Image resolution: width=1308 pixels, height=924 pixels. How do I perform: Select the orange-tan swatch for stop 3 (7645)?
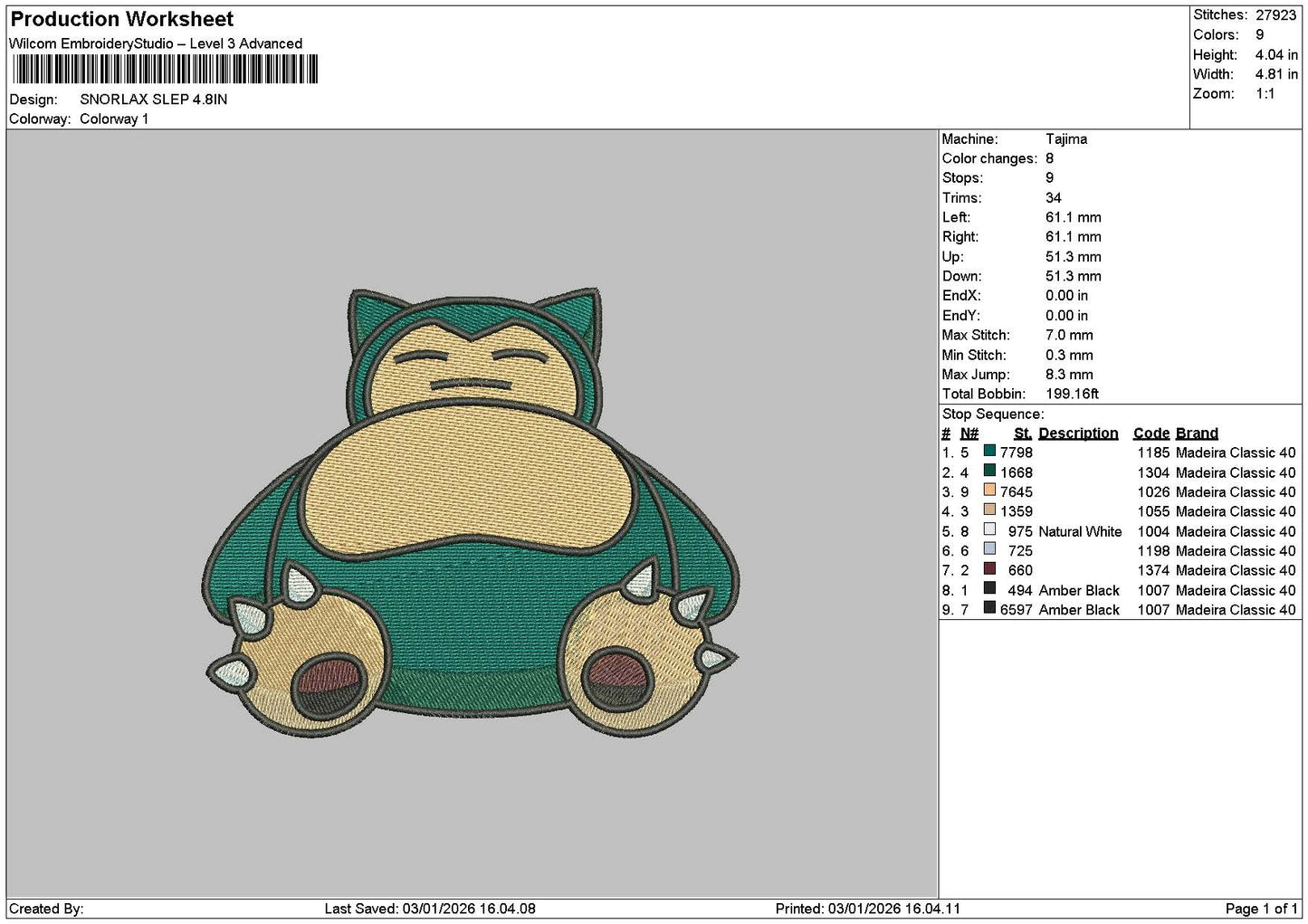989,491
